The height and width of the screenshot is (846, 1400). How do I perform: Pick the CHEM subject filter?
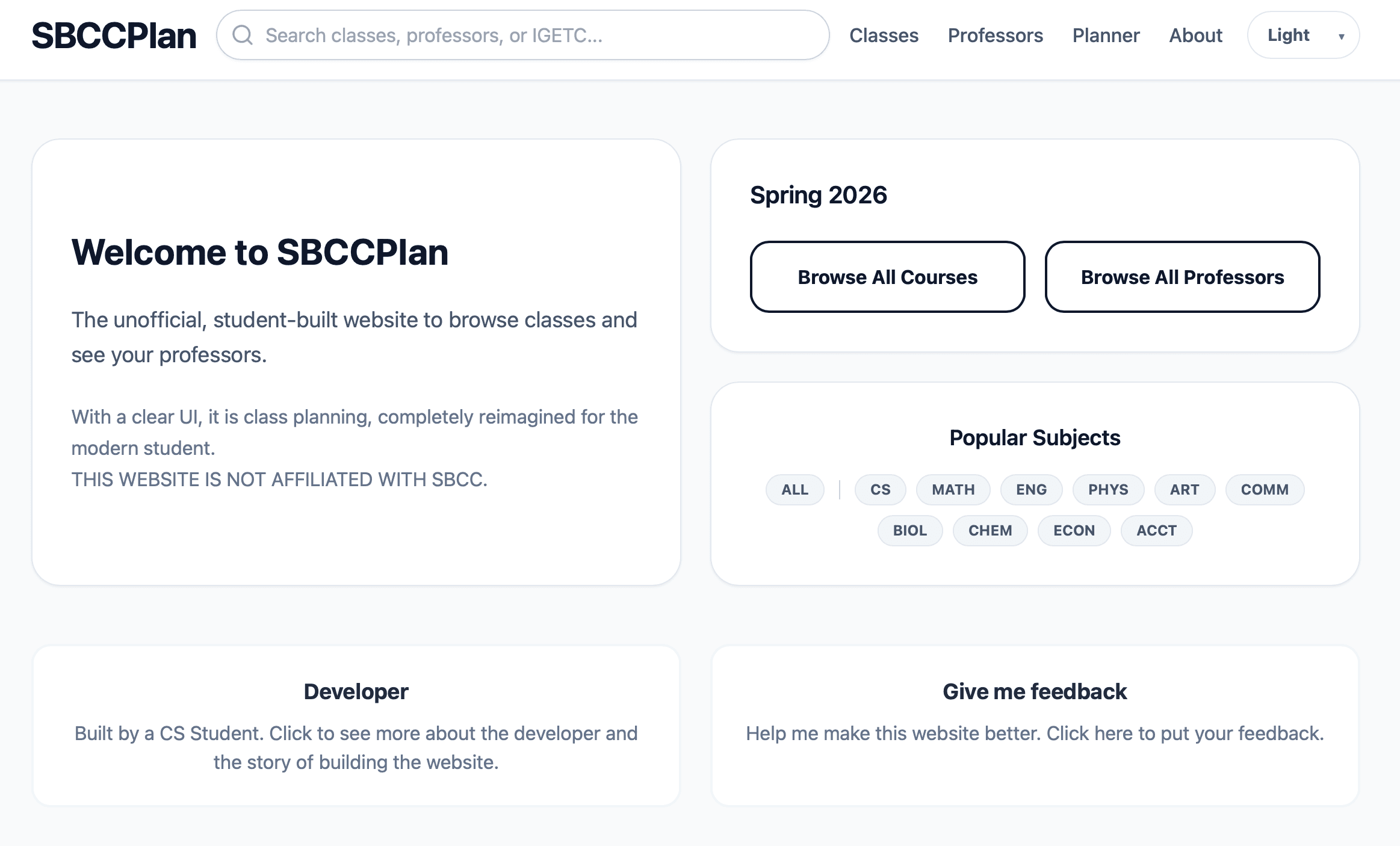click(990, 530)
